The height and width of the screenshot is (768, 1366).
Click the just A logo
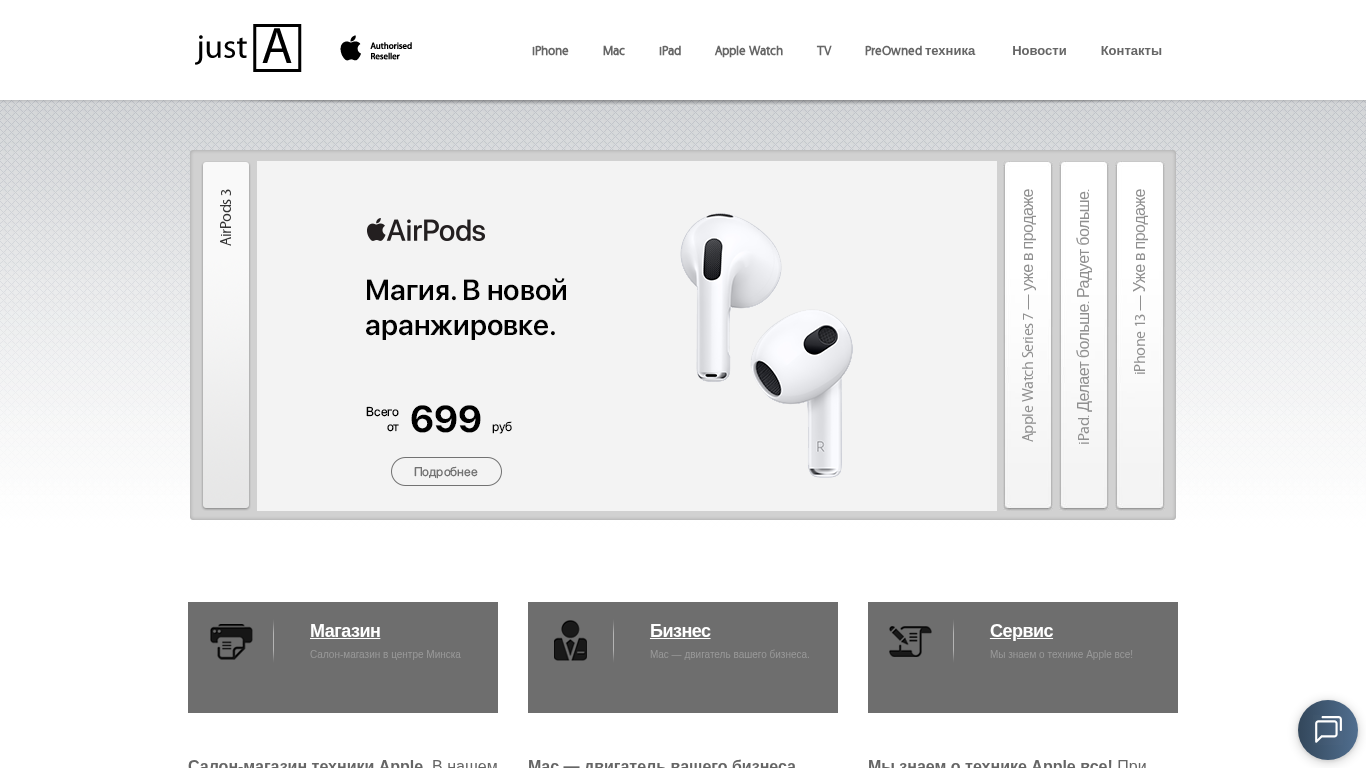click(248, 48)
